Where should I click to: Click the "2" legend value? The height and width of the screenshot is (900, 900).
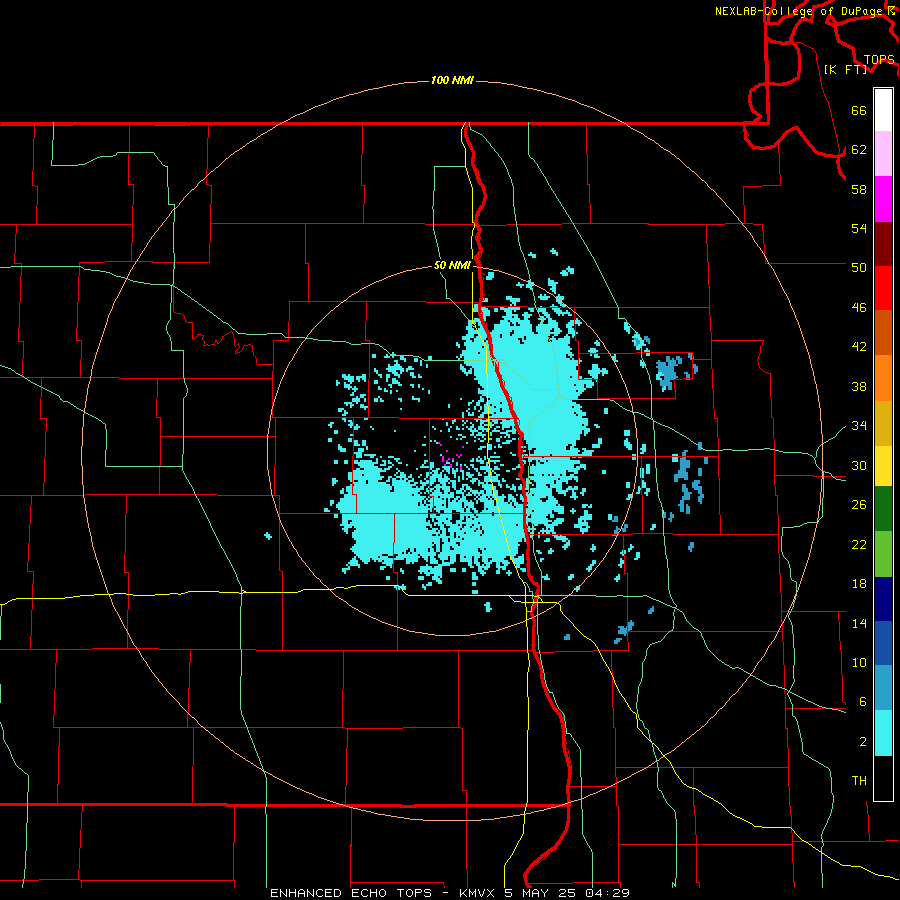(862, 742)
